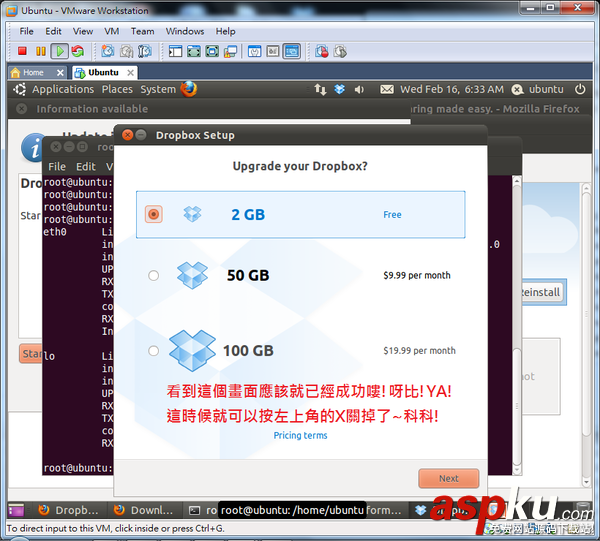Viewport: 600px width, 541px height.
Task: Open the Pricing terms link
Action: click(300, 435)
